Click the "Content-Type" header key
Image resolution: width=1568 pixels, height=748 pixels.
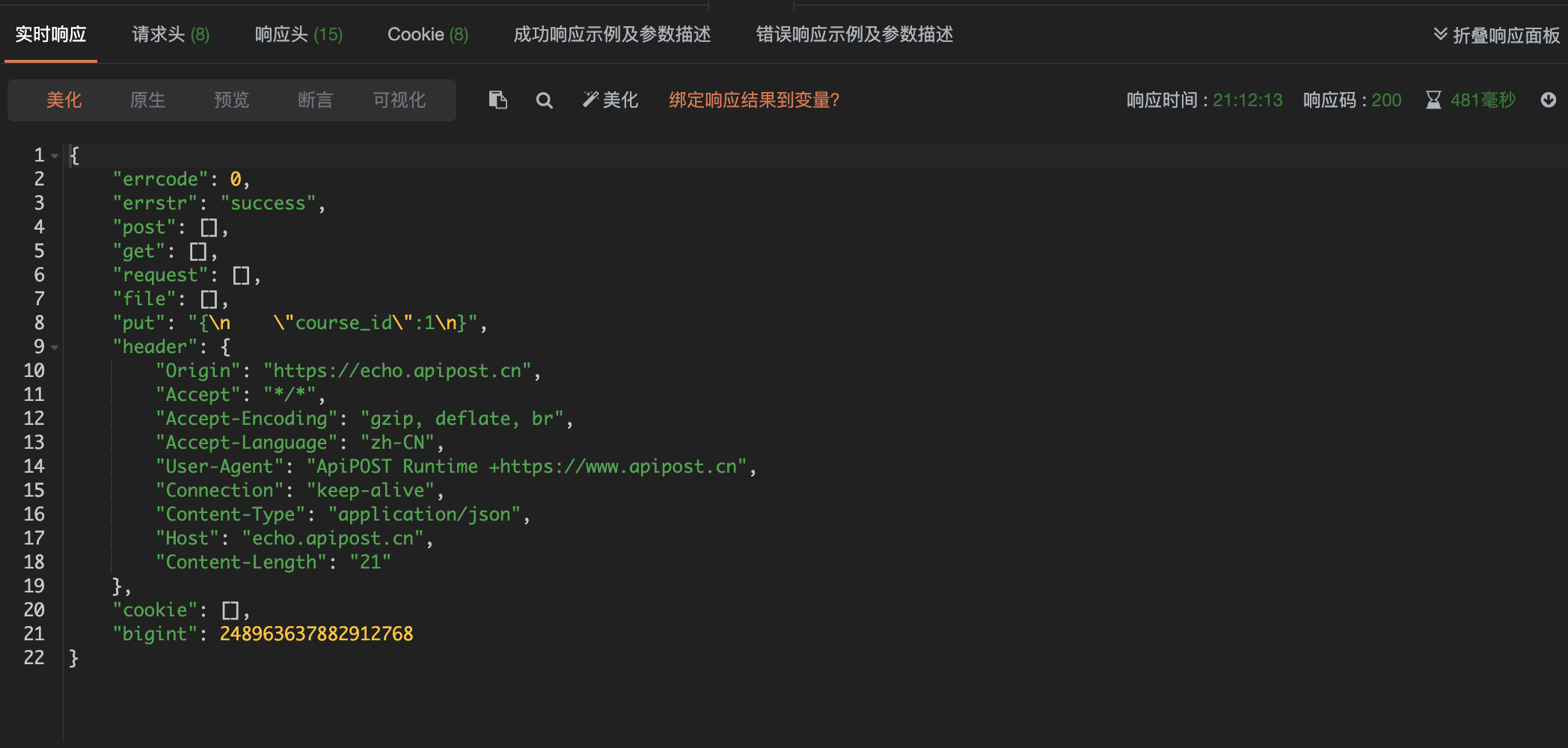pos(230,515)
